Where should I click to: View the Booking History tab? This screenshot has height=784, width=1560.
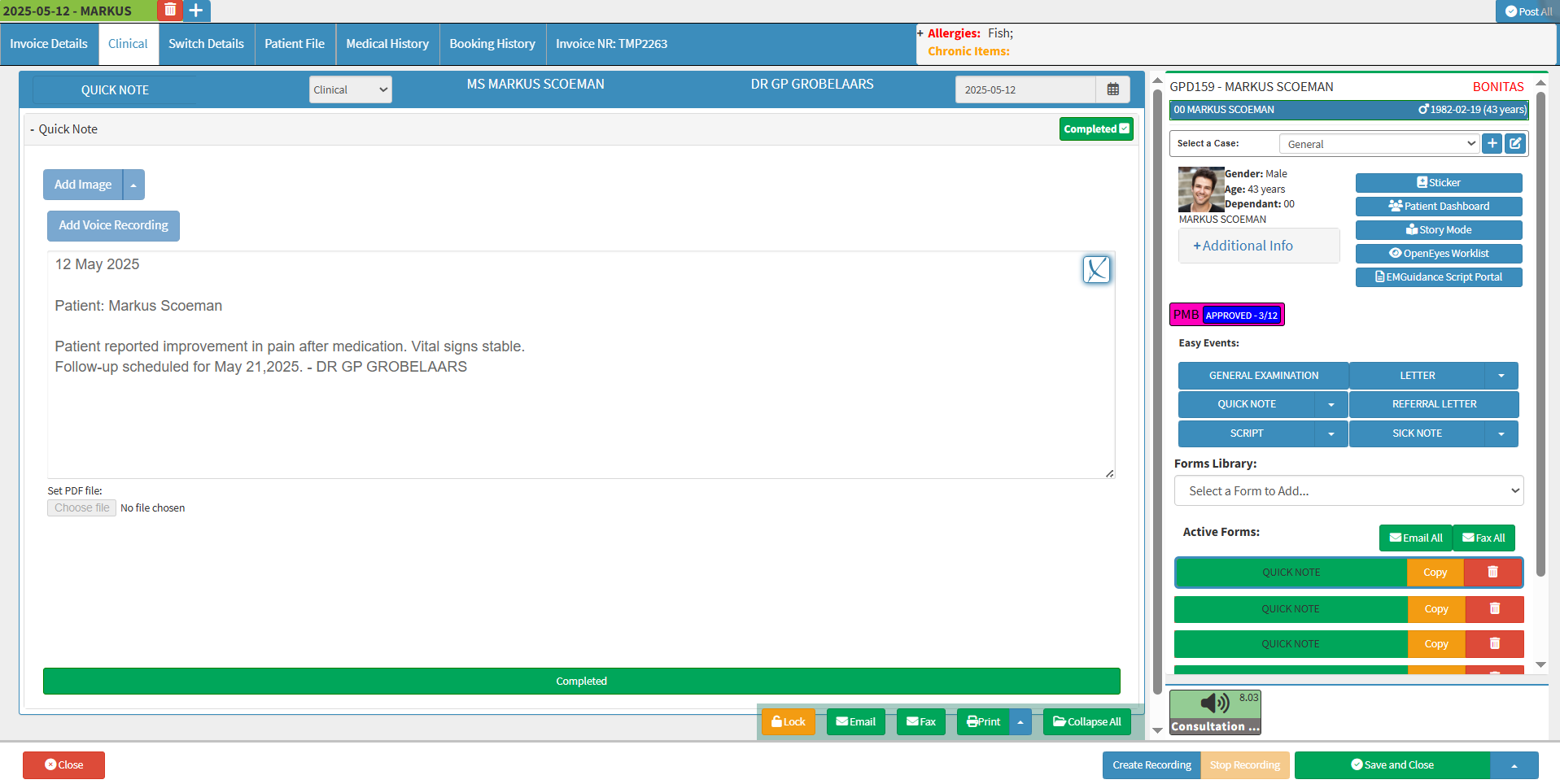[492, 44]
